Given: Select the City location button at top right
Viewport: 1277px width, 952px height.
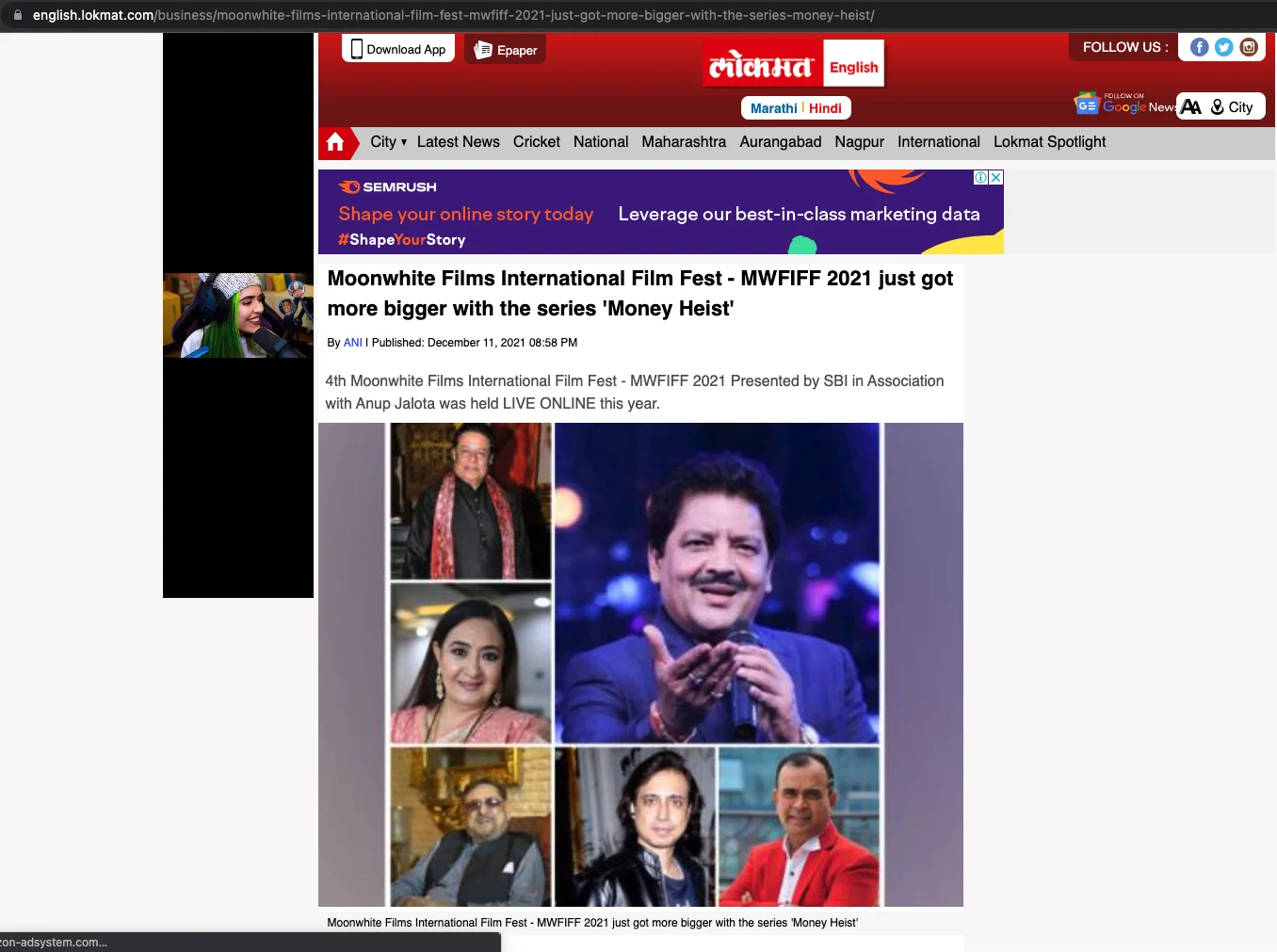Looking at the screenshot, I should (1232, 106).
